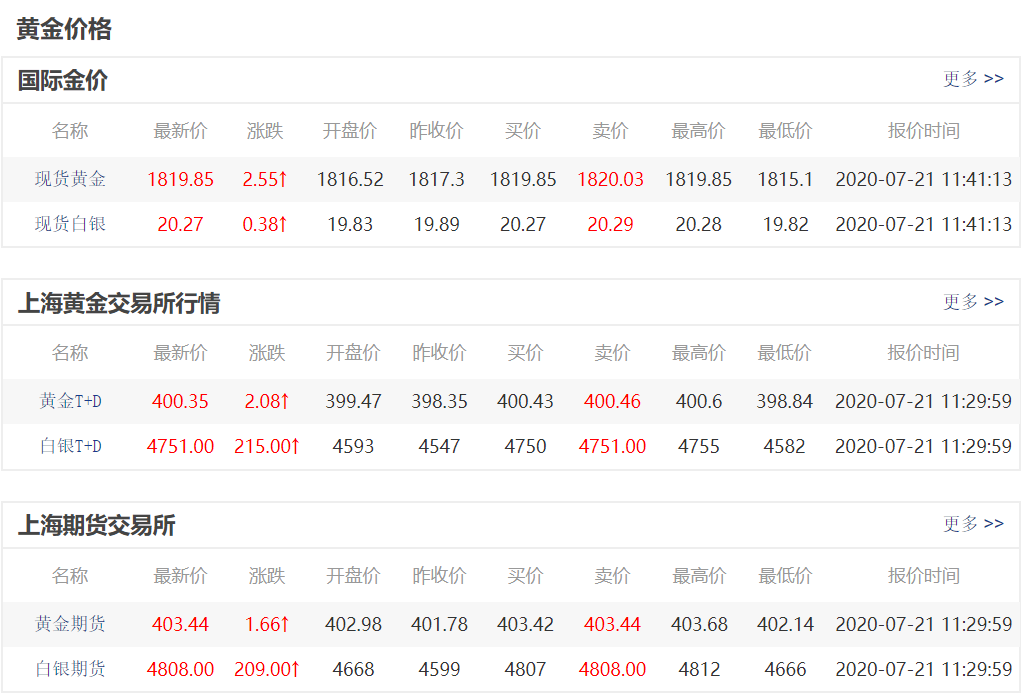Click 黄金T+D change value 2.08↑

(267, 401)
